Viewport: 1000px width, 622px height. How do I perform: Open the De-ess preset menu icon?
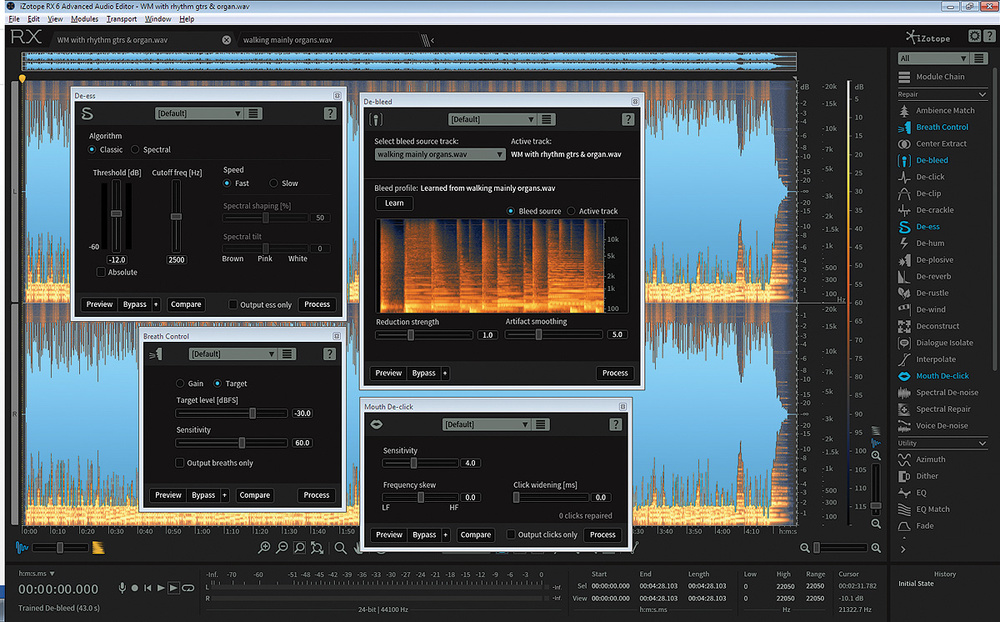pos(253,113)
